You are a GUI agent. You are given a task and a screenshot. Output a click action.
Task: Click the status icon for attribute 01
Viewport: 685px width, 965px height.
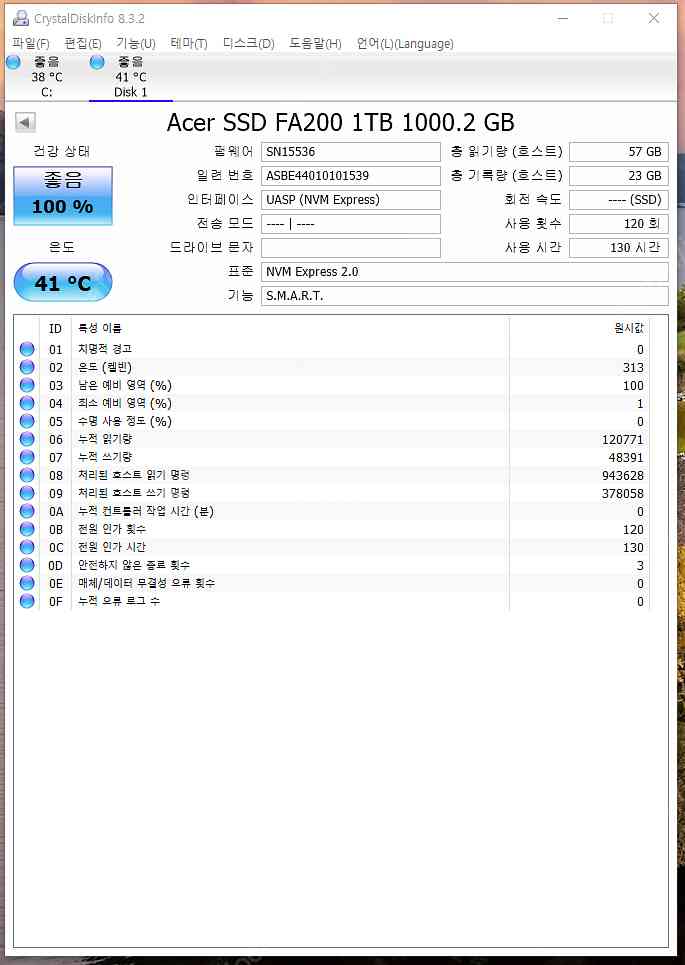(27, 349)
